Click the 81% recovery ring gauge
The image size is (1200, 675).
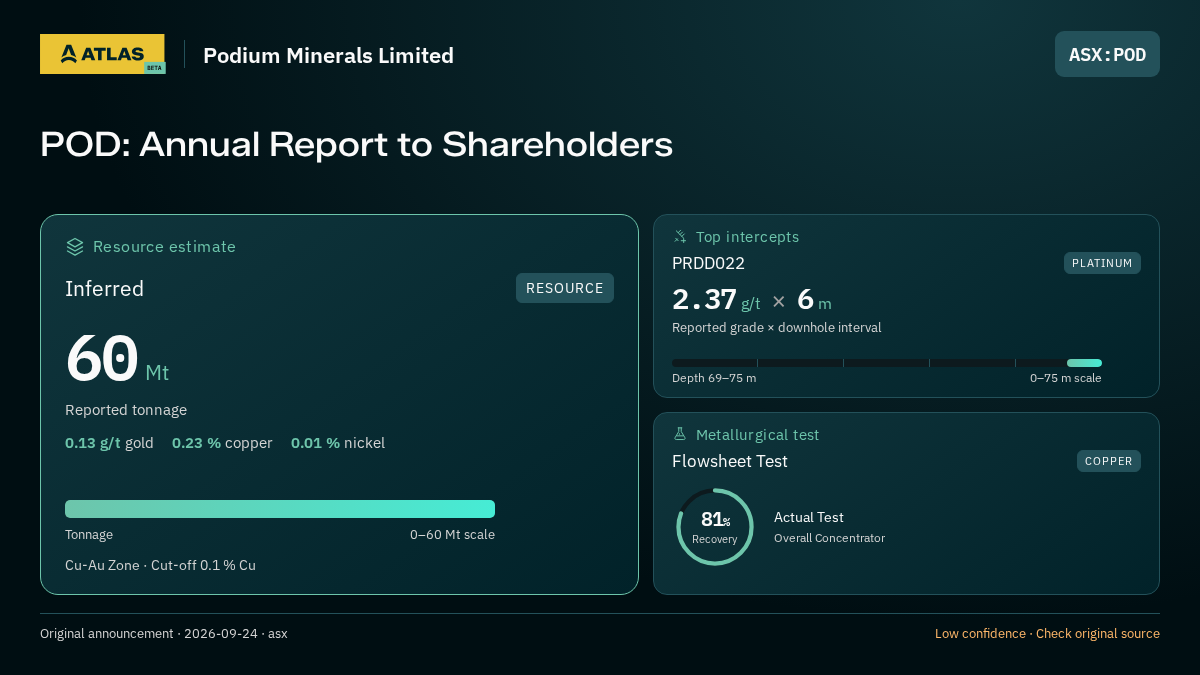pyautogui.click(x=715, y=527)
